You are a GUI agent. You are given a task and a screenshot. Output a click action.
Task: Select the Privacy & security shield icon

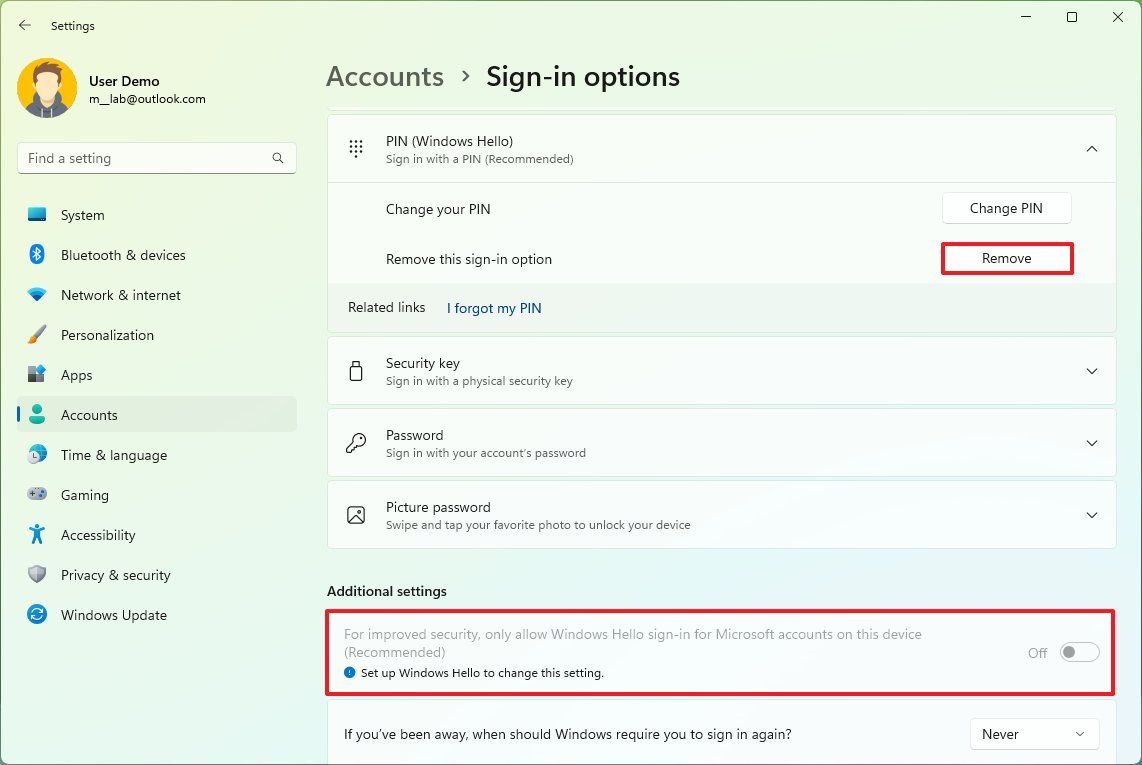37,575
